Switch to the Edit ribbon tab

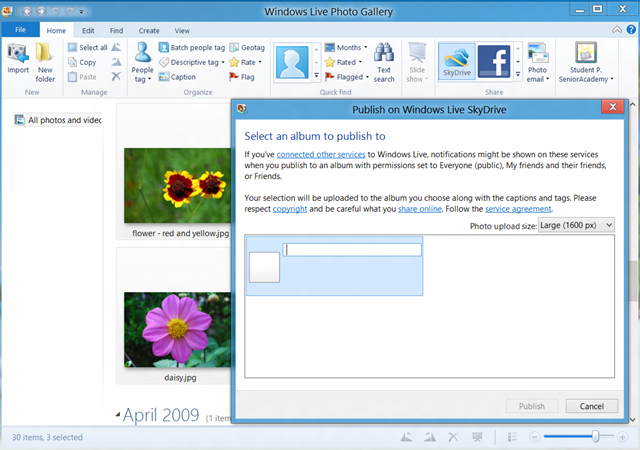(x=89, y=31)
